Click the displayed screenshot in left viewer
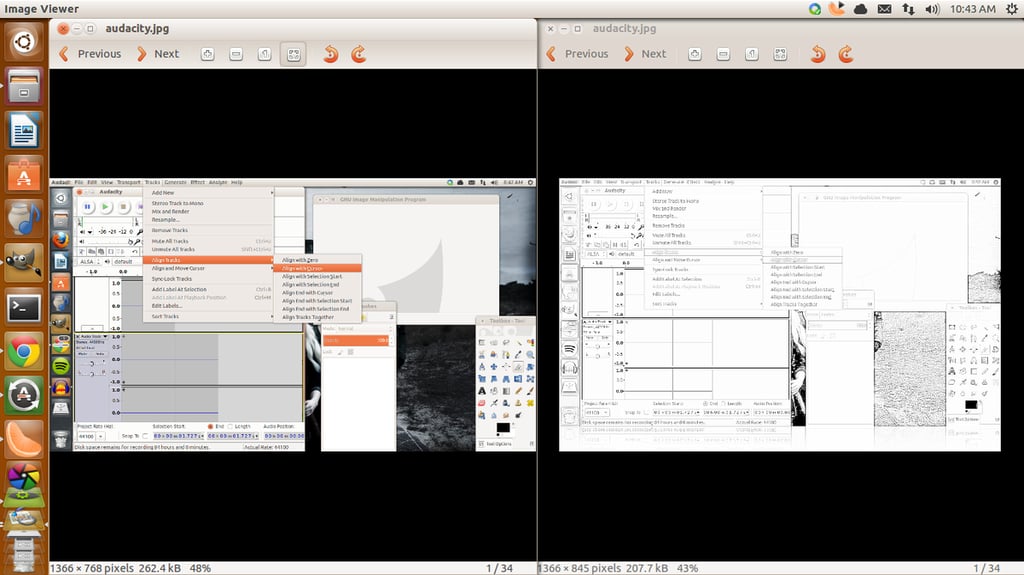 point(293,314)
